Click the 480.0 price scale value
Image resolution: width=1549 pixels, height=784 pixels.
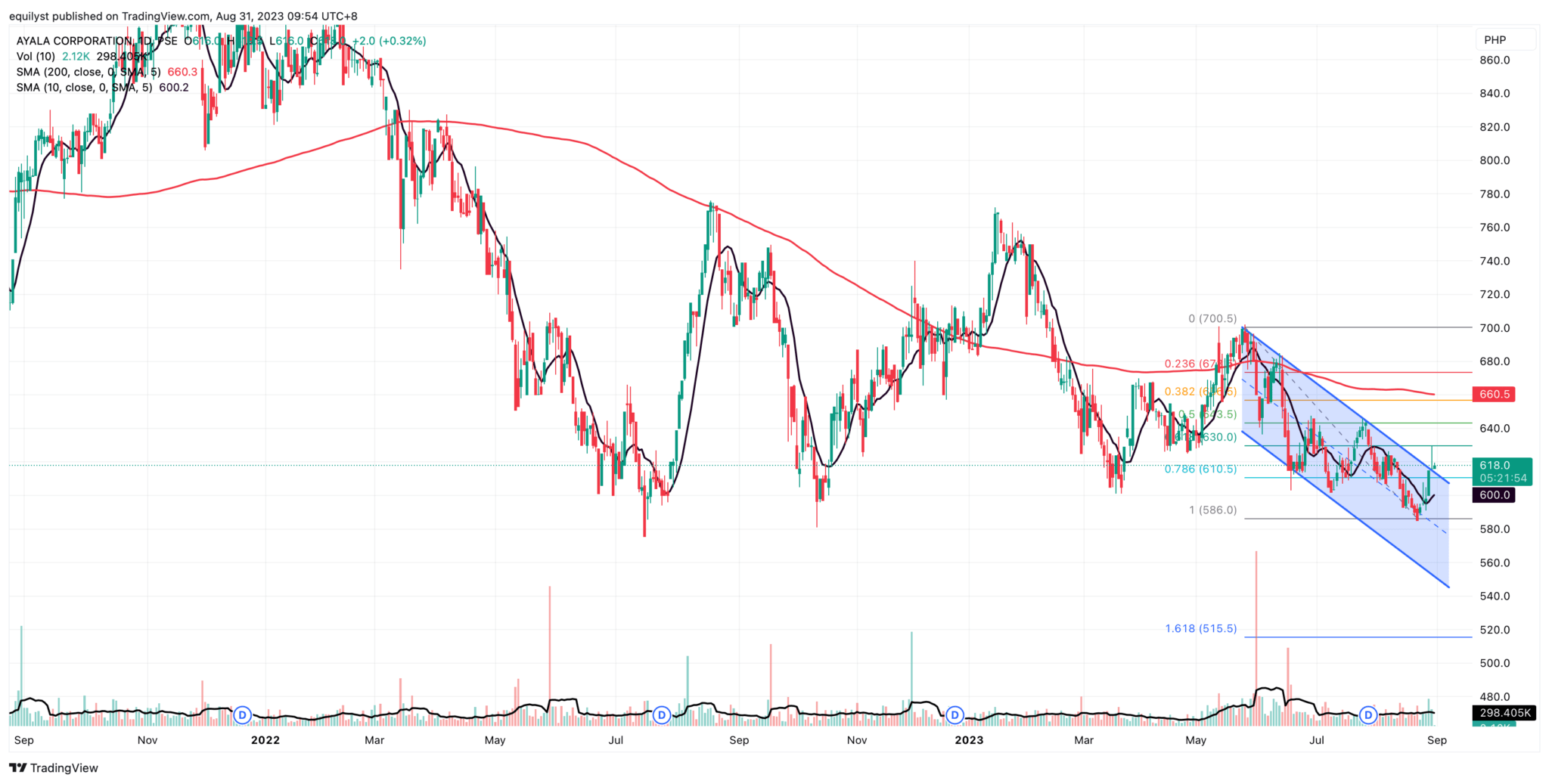click(1495, 697)
